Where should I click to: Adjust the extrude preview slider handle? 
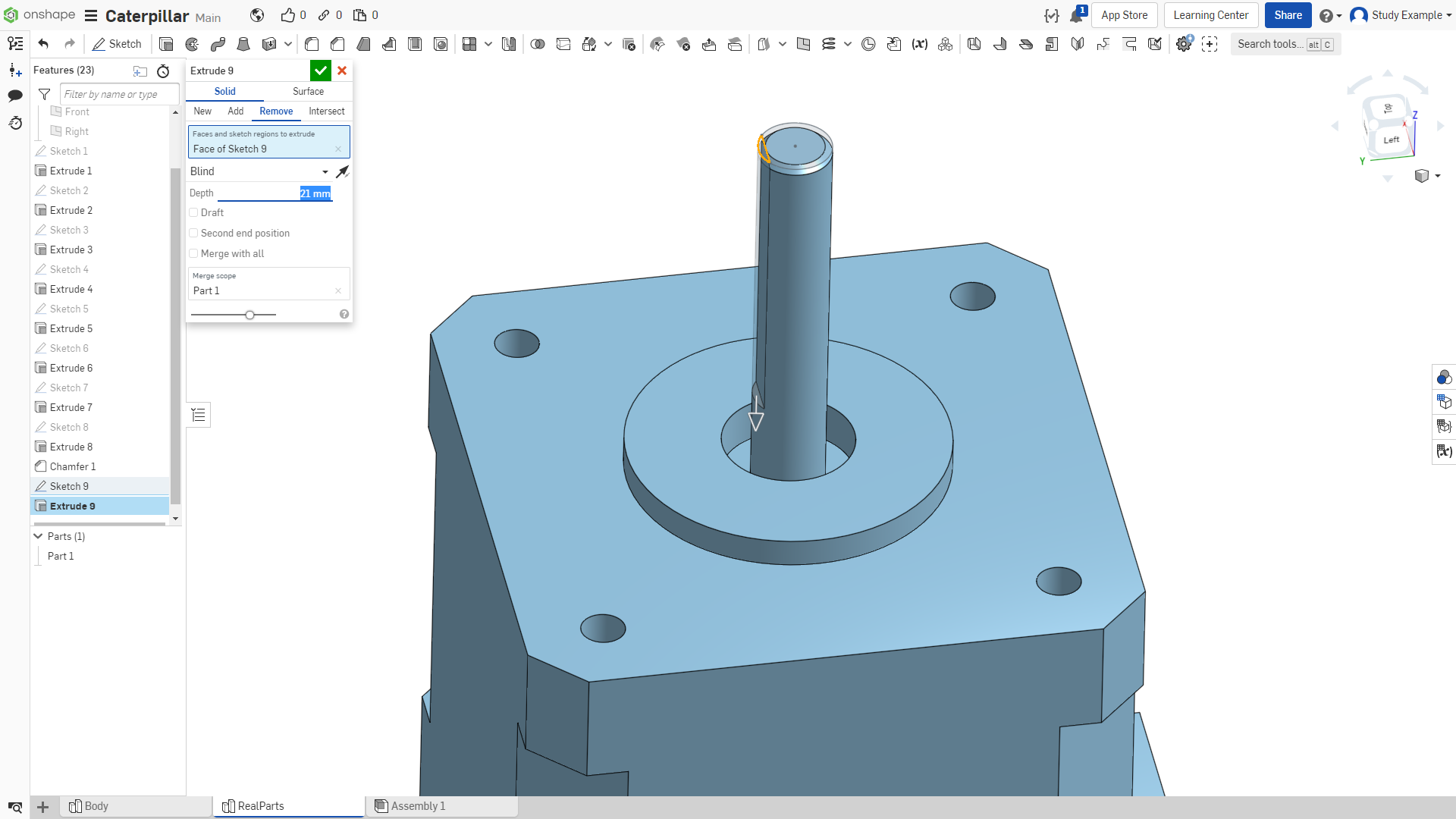249,315
